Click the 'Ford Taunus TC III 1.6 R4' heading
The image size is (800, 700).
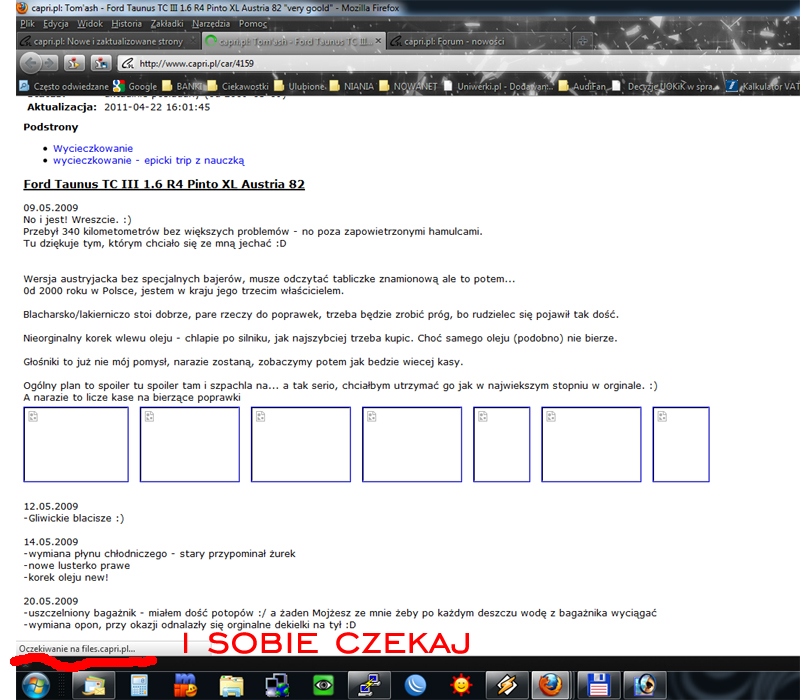pyautogui.click(x=164, y=184)
